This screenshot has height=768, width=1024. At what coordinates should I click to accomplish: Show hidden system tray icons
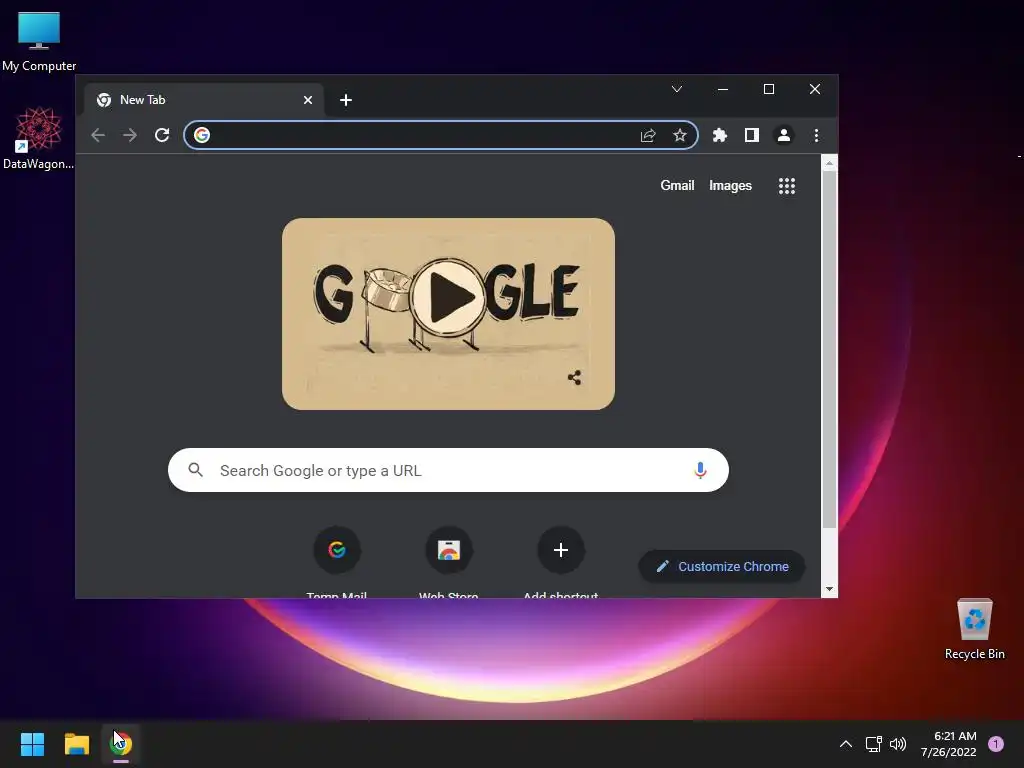[x=846, y=744]
